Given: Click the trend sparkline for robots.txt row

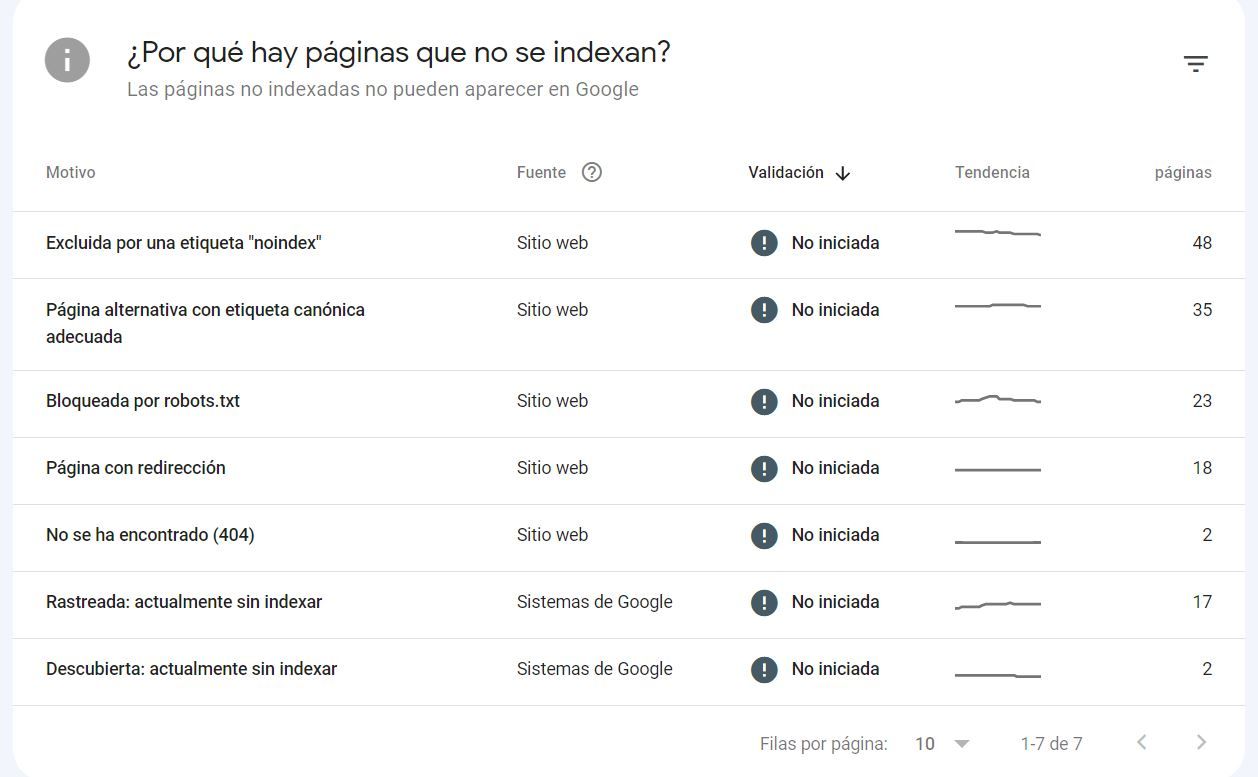Looking at the screenshot, I should [998, 400].
